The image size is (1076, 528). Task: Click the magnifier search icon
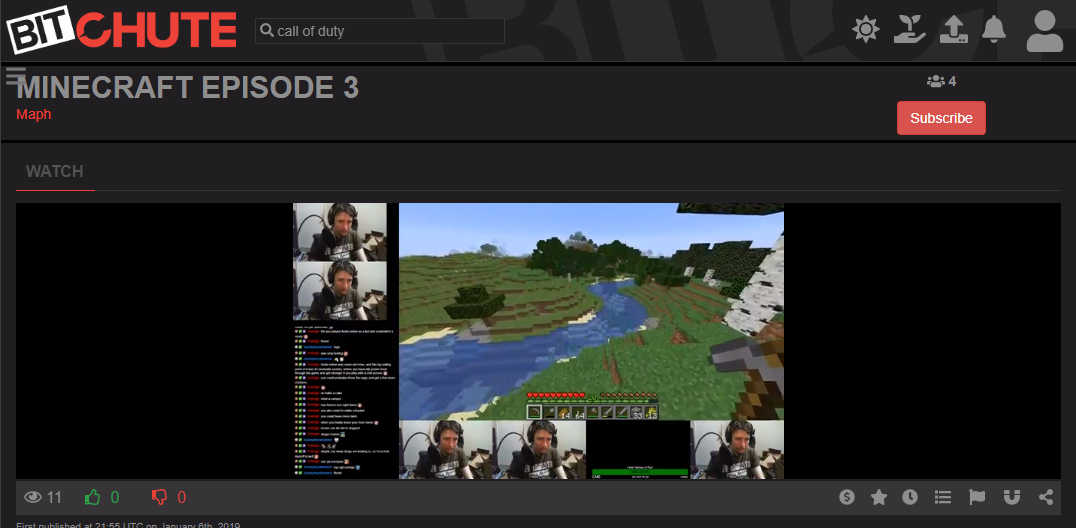[x=267, y=31]
